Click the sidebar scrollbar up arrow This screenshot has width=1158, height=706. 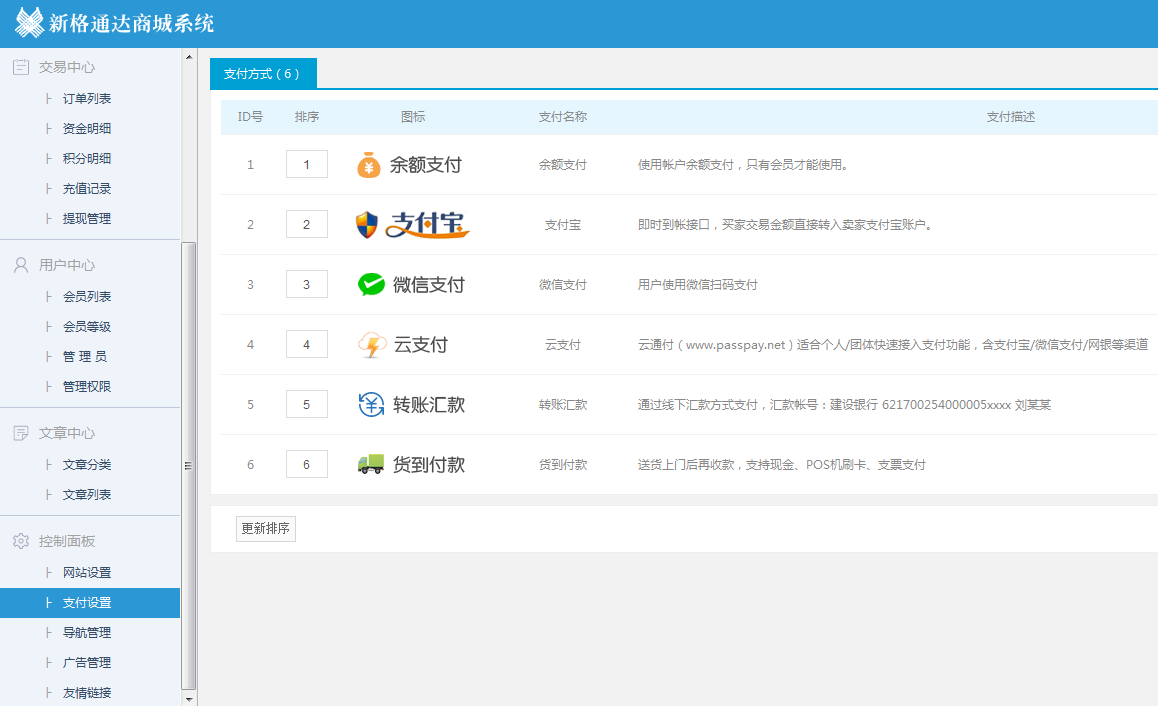coord(189,57)
